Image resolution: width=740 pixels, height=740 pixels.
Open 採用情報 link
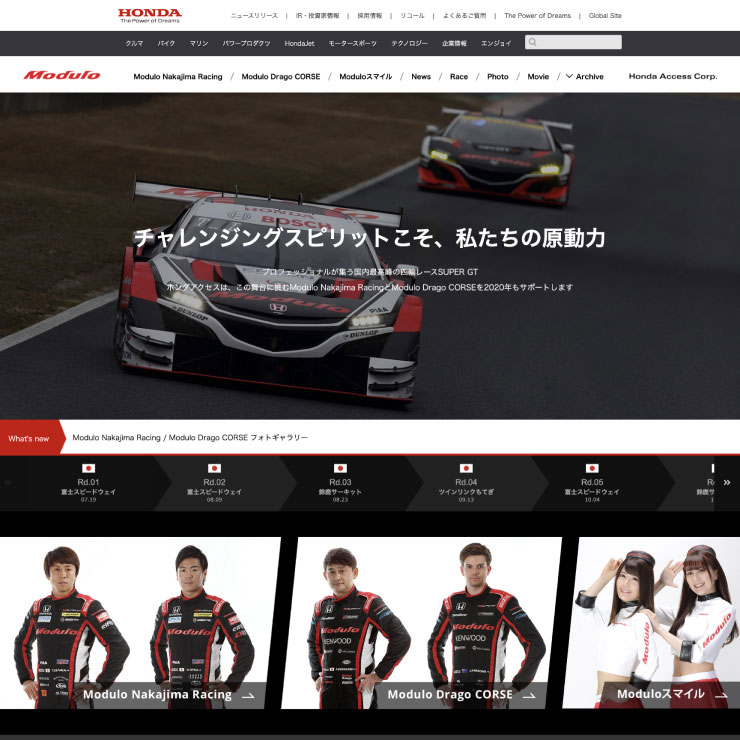pyautogui.click(x=370, y=16)
